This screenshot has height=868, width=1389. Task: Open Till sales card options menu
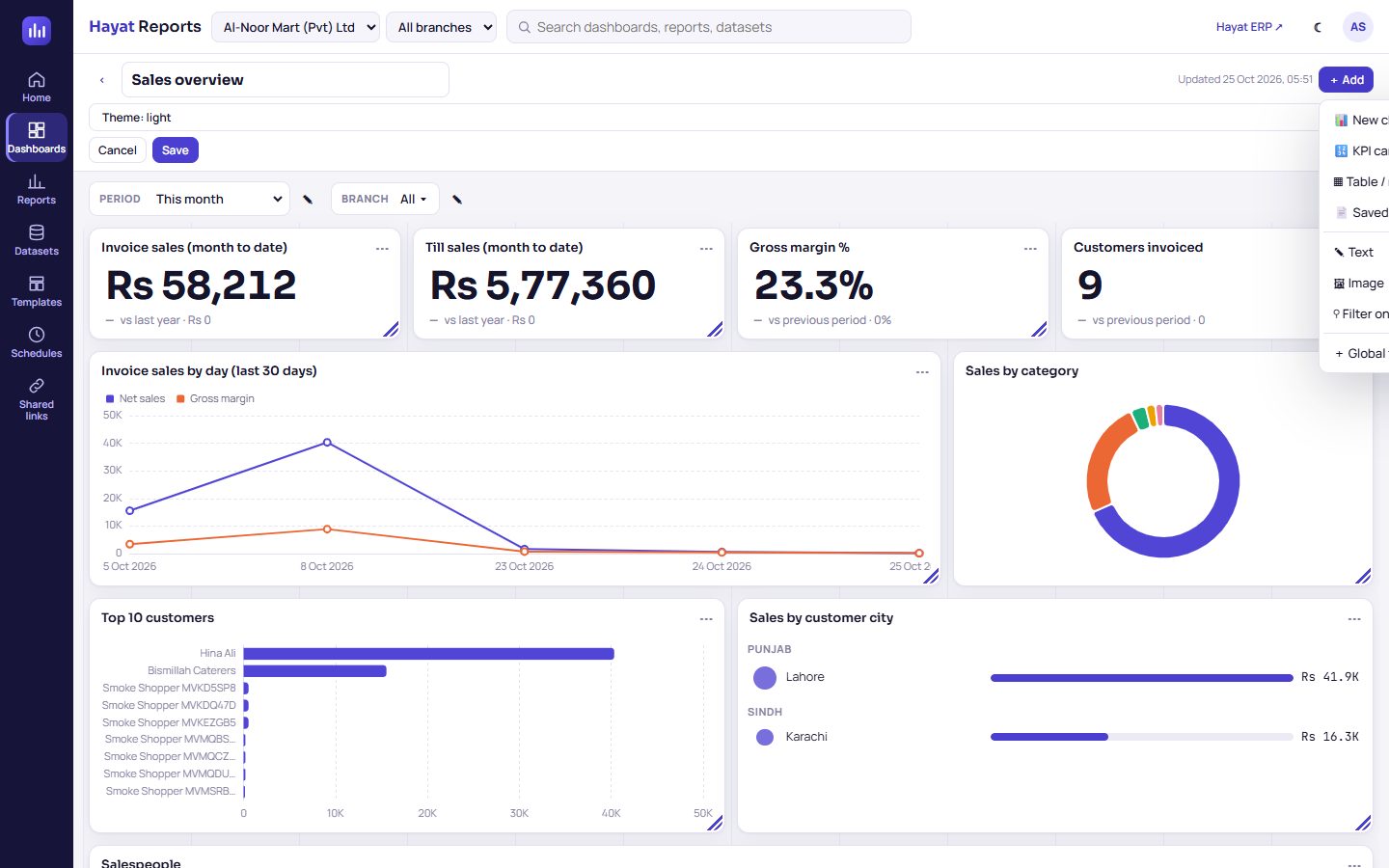(x=706, y=249)
